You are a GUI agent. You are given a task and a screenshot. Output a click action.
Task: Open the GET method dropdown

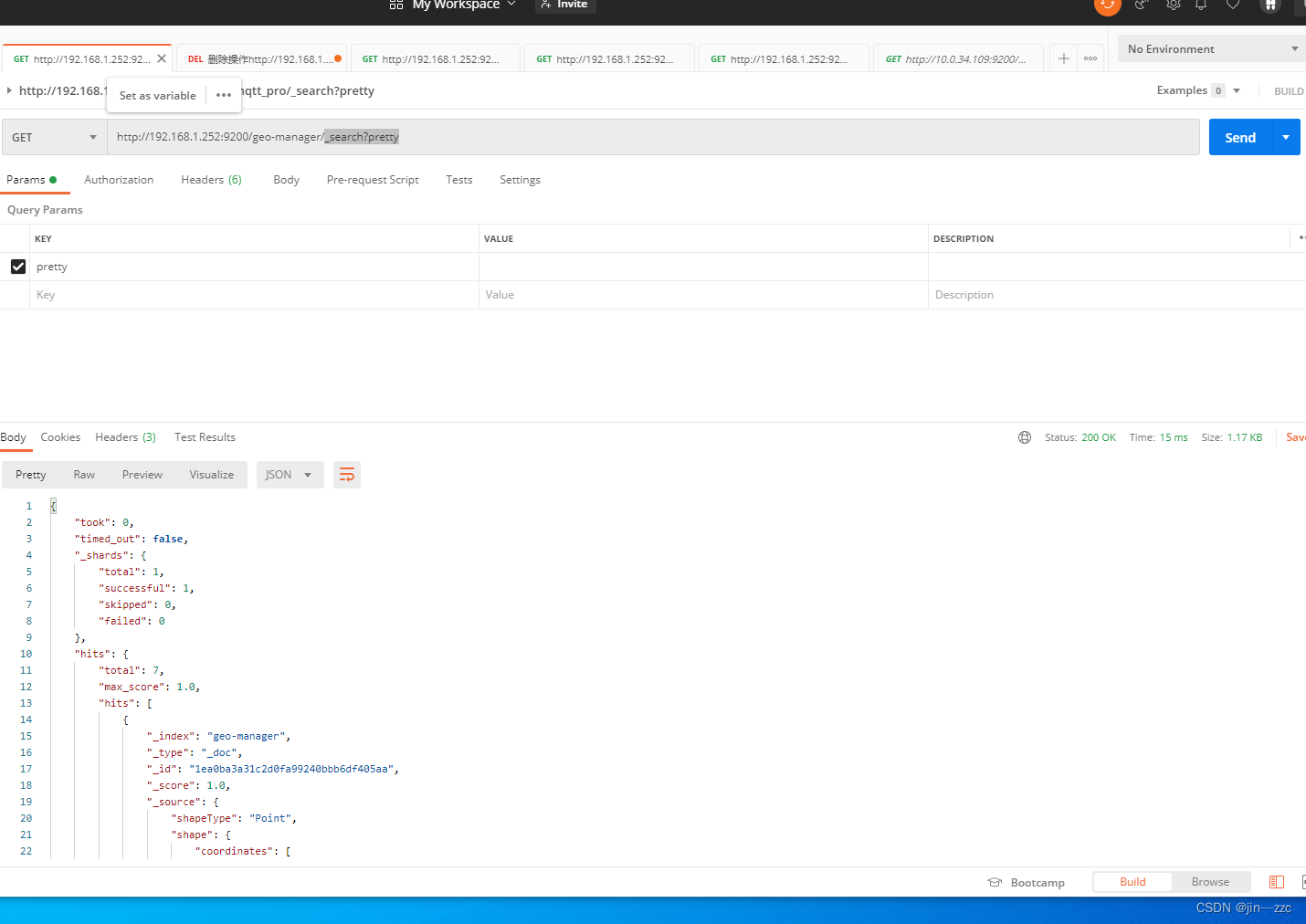point(54,137)
